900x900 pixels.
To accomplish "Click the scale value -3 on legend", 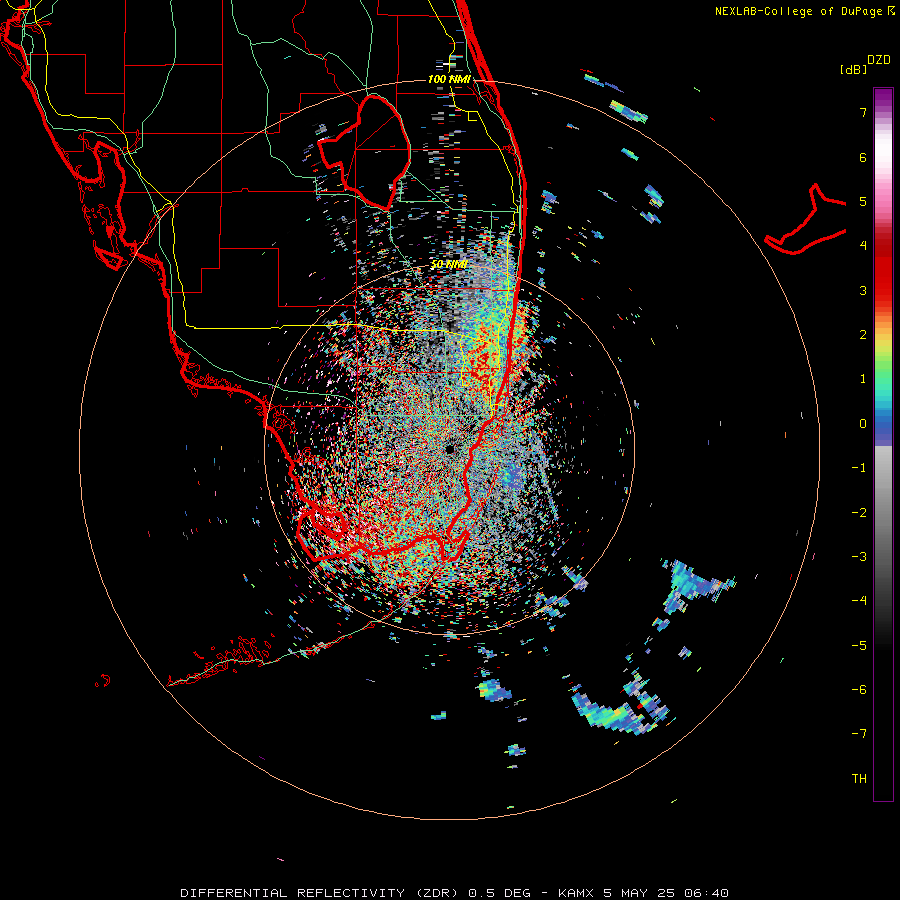I will click(x=859, y=557).
